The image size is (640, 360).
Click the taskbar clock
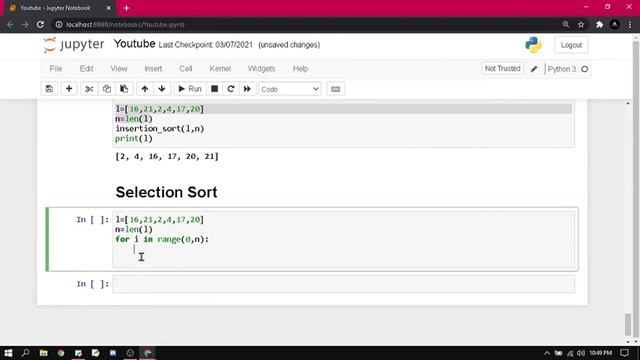600,353
